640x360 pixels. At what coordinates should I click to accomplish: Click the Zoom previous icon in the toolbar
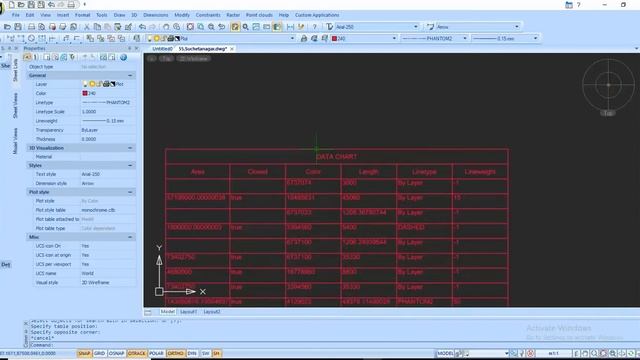click(222, 27)
